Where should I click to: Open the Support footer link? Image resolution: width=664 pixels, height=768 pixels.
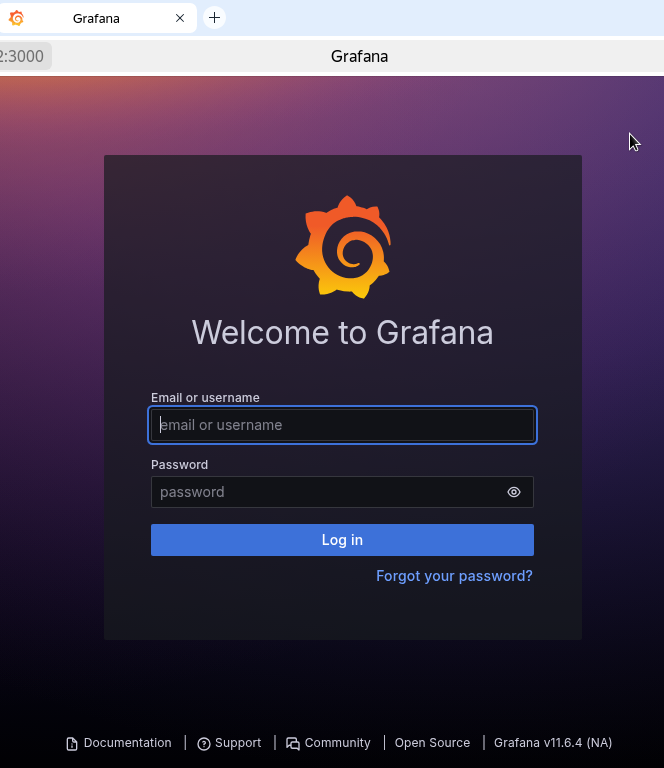(x=238, y=743)
